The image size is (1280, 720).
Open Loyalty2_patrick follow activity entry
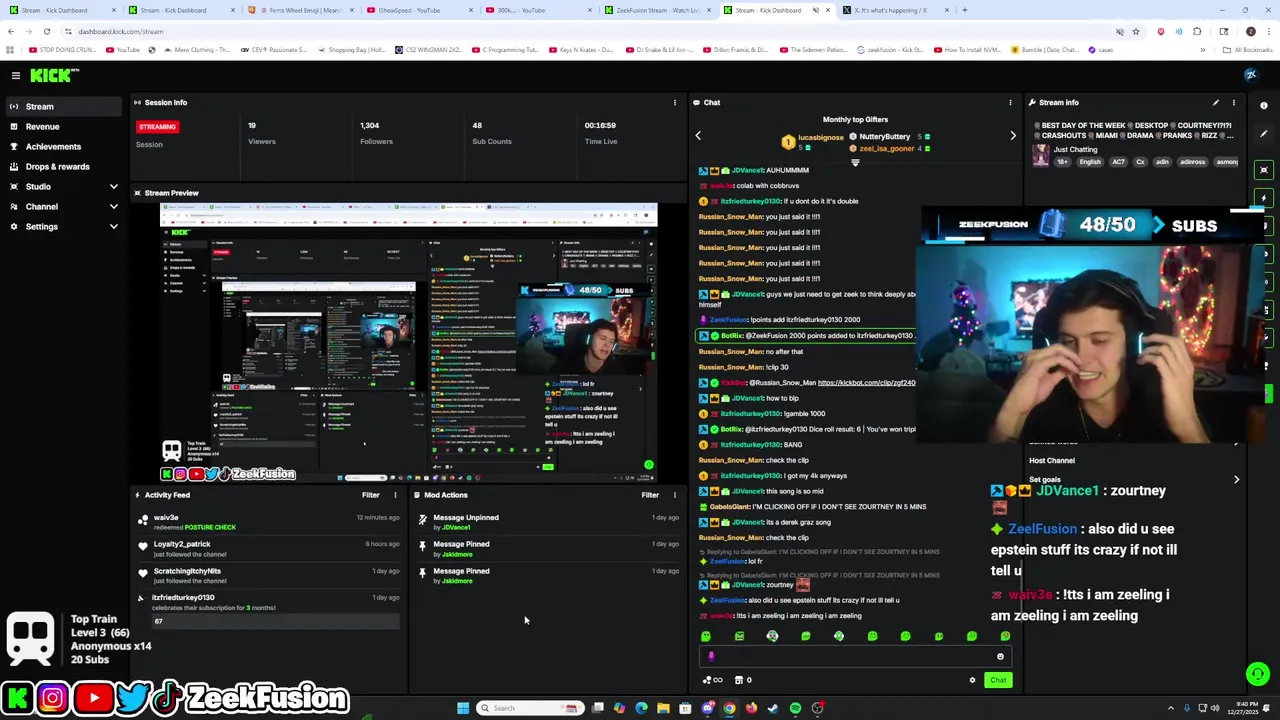270,549
